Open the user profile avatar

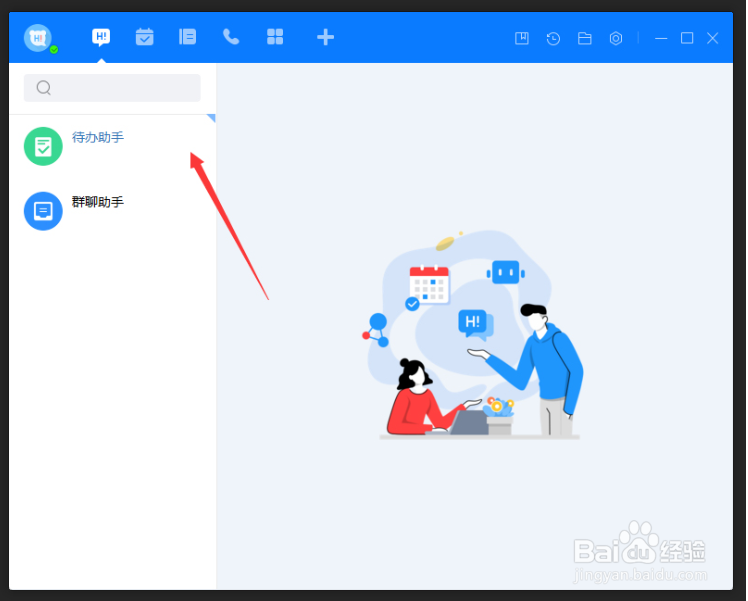coord(38,37)
